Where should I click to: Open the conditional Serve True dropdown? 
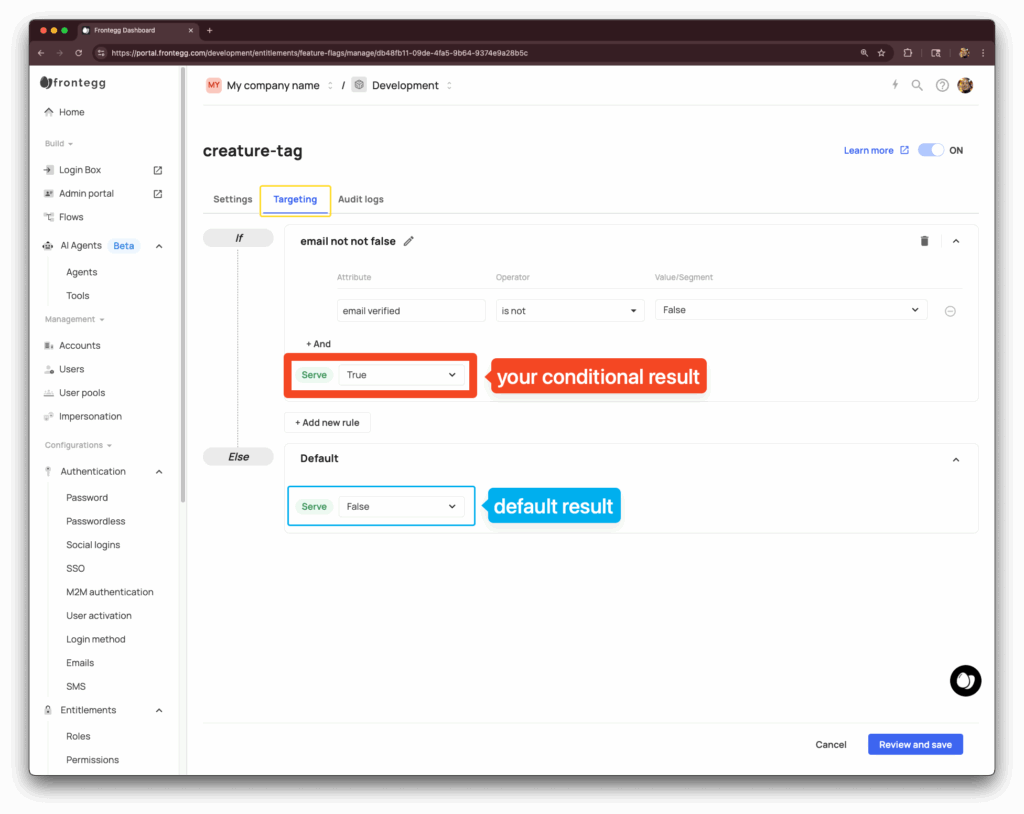[402, 375]
